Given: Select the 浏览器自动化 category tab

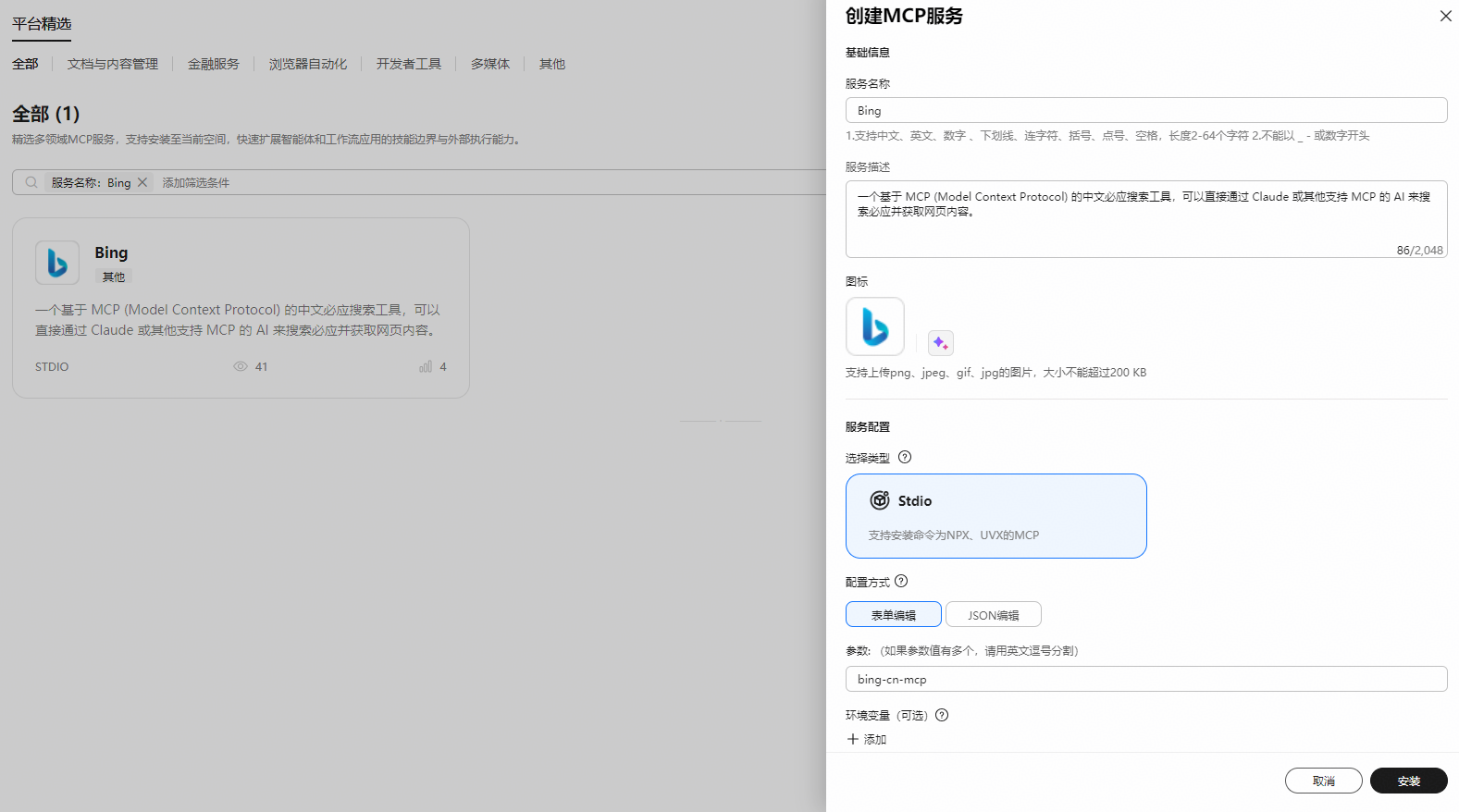Looking at the screenshot, I should click(x=308, y=64).
